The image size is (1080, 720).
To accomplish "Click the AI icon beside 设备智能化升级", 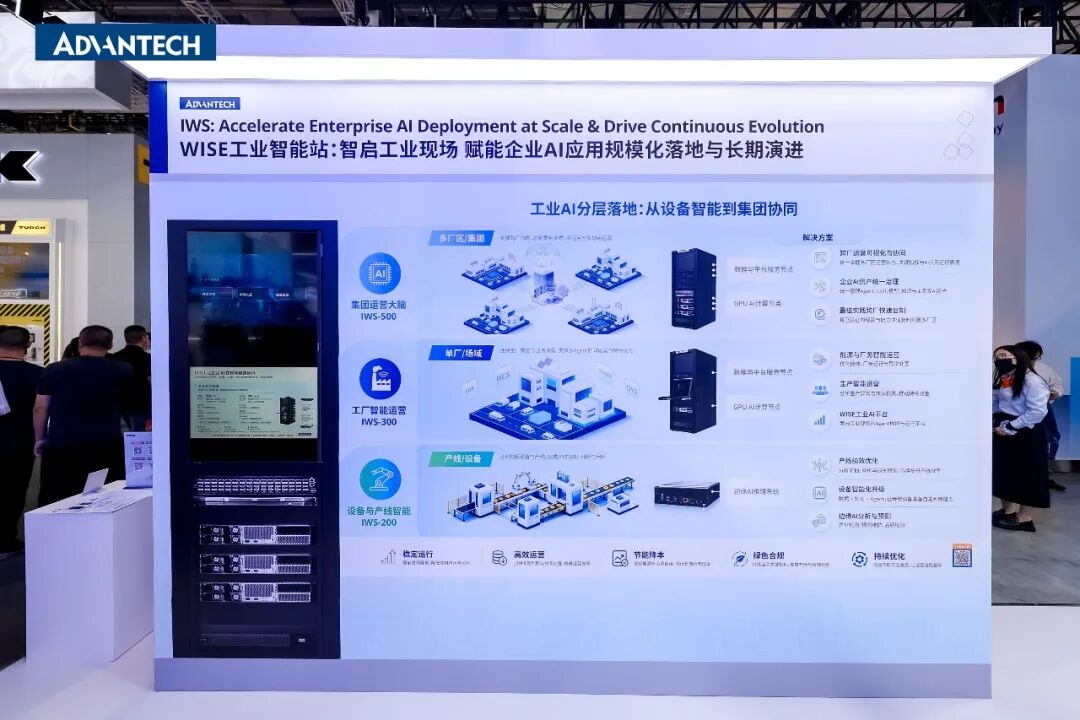I will click(820, 493).
